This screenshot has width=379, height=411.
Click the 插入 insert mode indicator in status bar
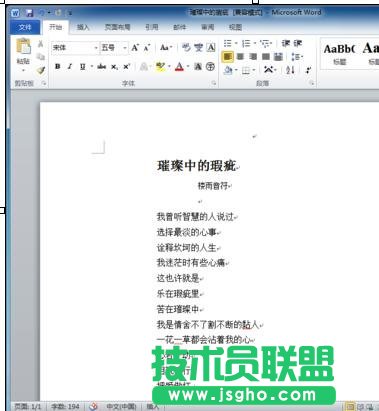[x=153, y=406]
